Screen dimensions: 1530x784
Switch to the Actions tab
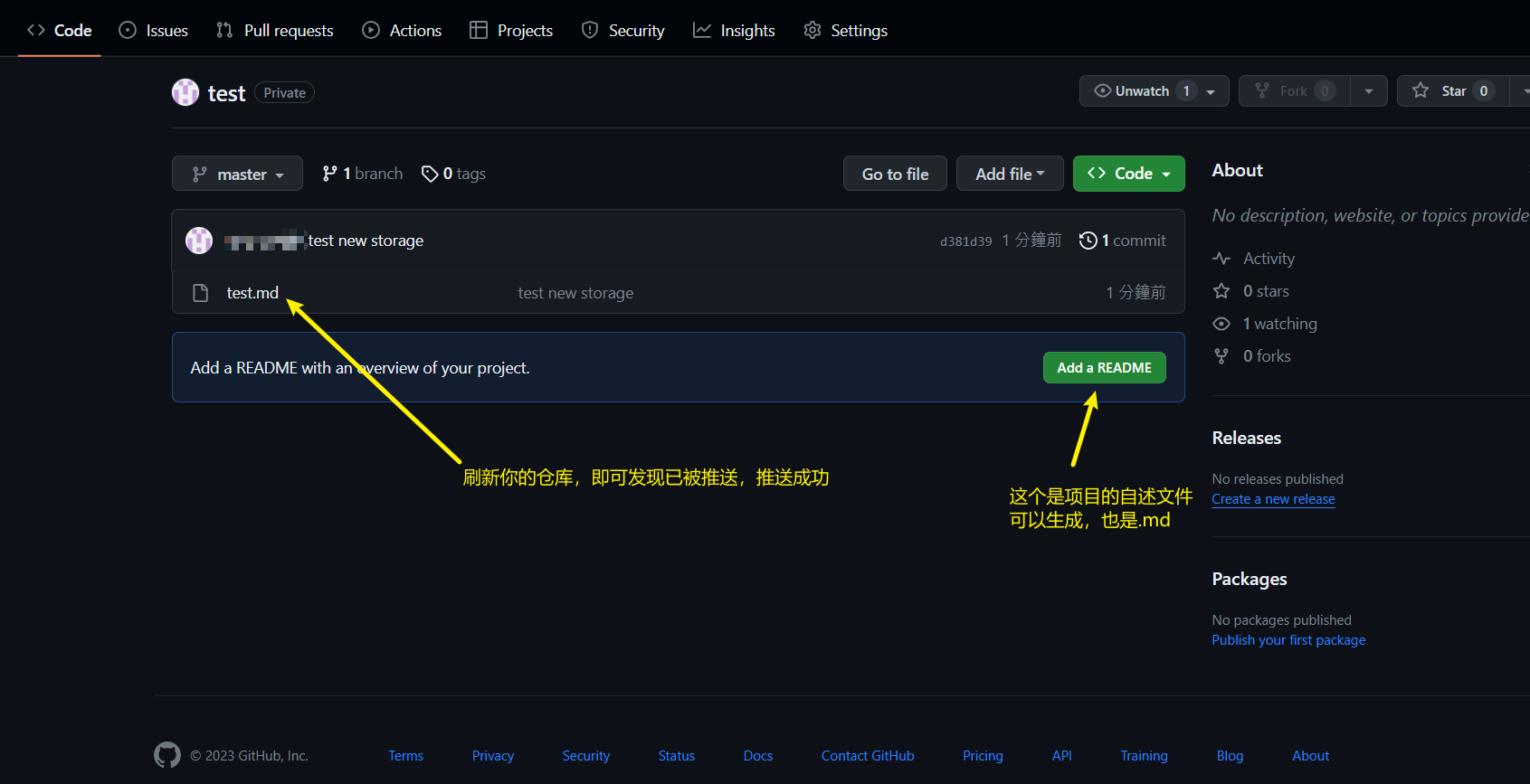pos(402,30)
